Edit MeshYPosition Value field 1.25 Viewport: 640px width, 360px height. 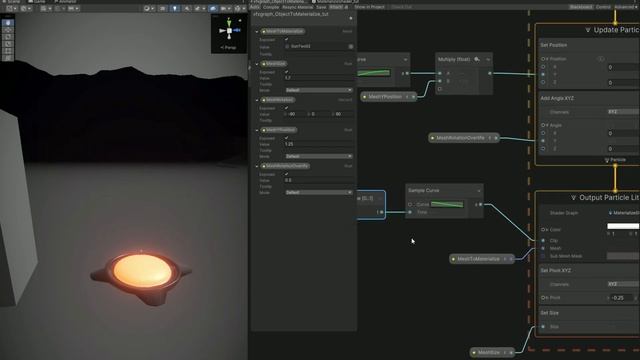click(318, 144)
